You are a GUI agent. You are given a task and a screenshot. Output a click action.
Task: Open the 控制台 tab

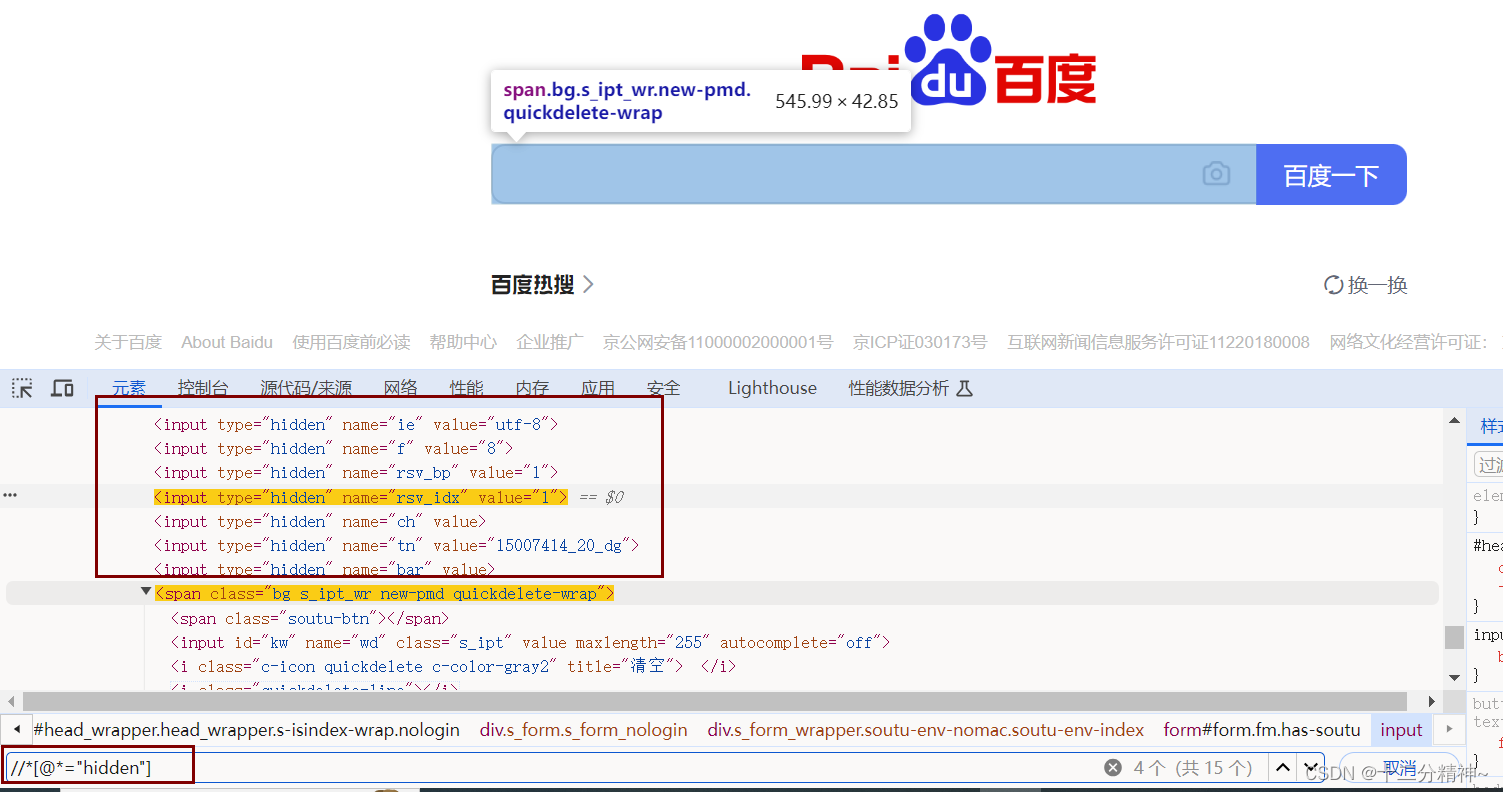click(203, 388)
